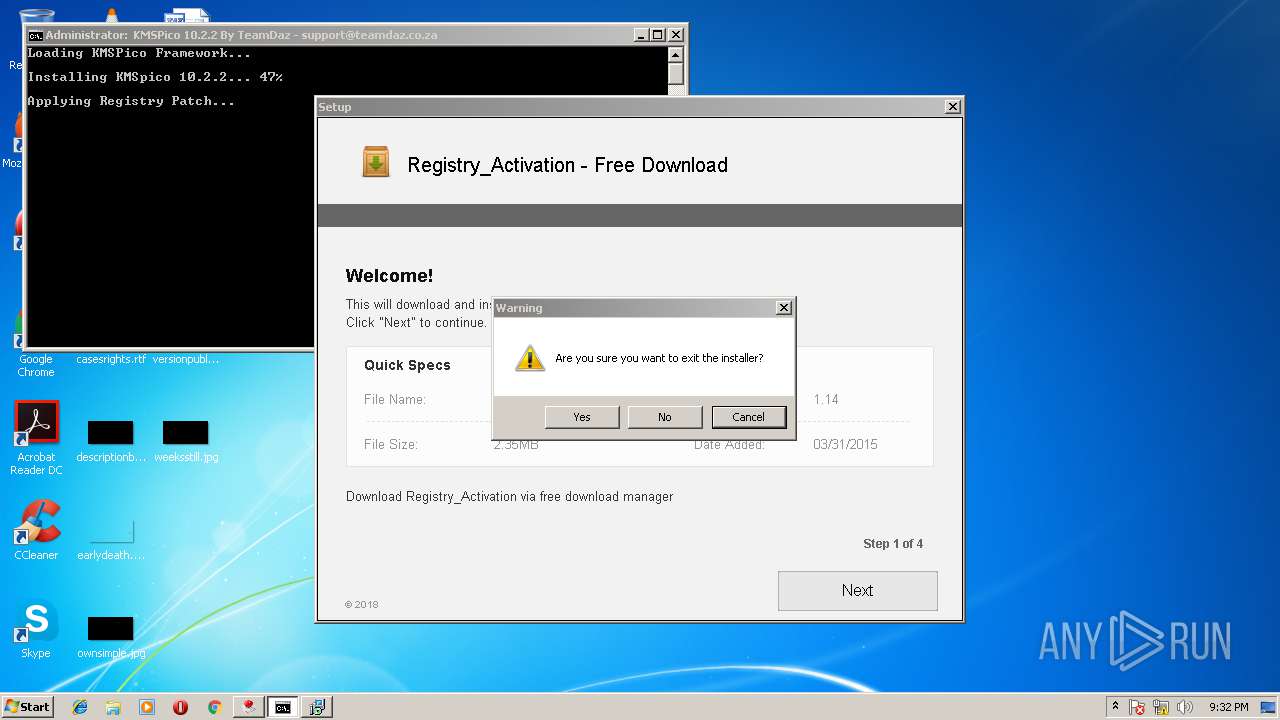Confirm exit by clicking Yes
Image resolution: width=1280 pixels, height=720 pixels.
point(582,417)
